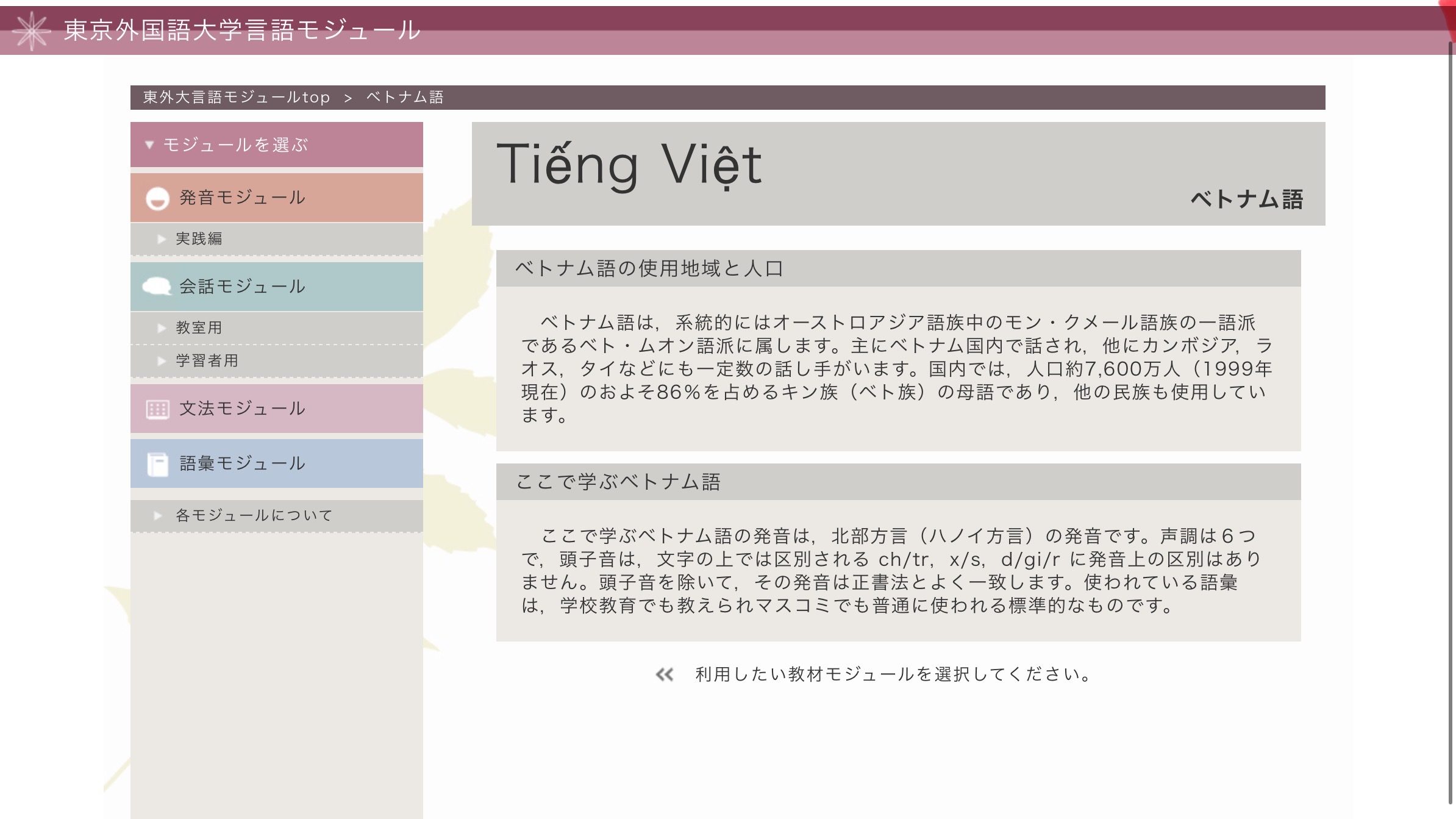This screenshot has width=1456, height=819.
Task: Click arrow icon beside 実践編
Action: click(x=162, y=239)
